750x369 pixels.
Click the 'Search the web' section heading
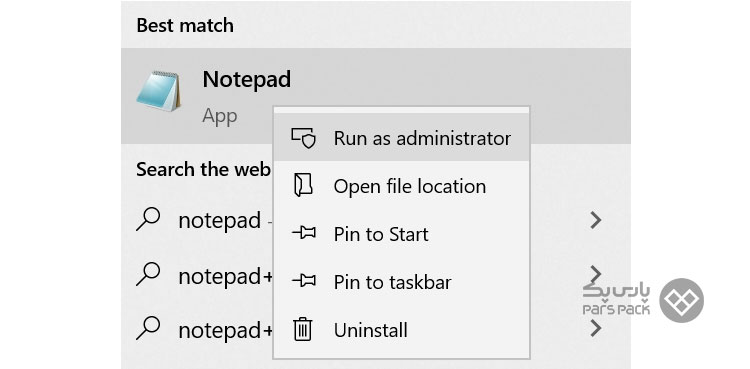(204, 169)
